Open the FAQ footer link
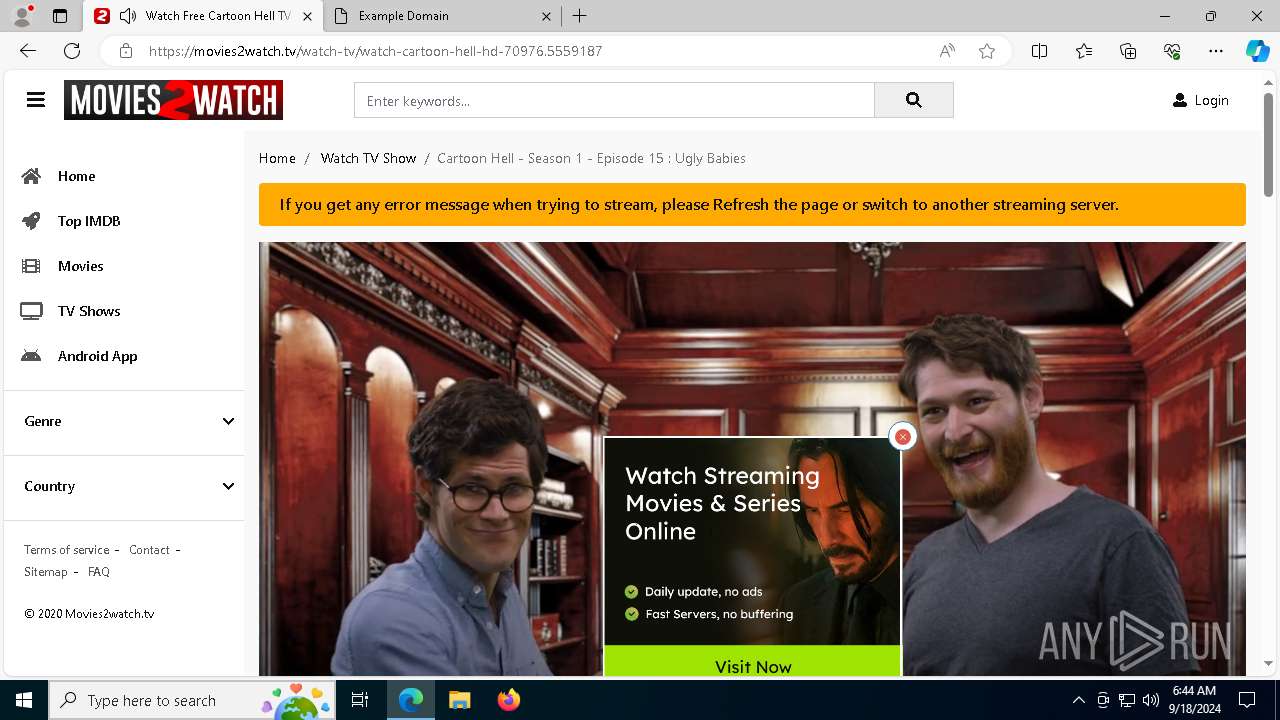1280x720 pixels. tap(99, 572)
